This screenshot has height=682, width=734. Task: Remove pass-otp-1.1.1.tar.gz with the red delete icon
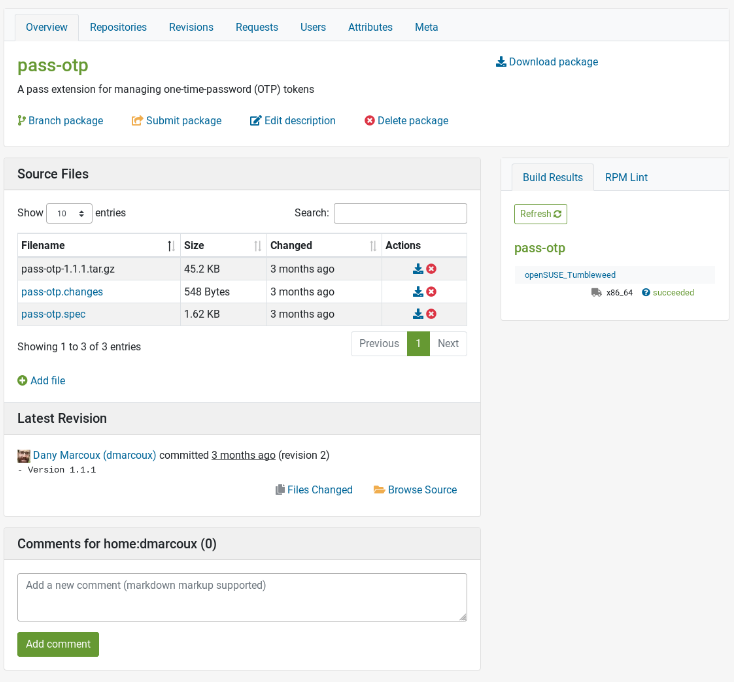(x=432, y=269)
